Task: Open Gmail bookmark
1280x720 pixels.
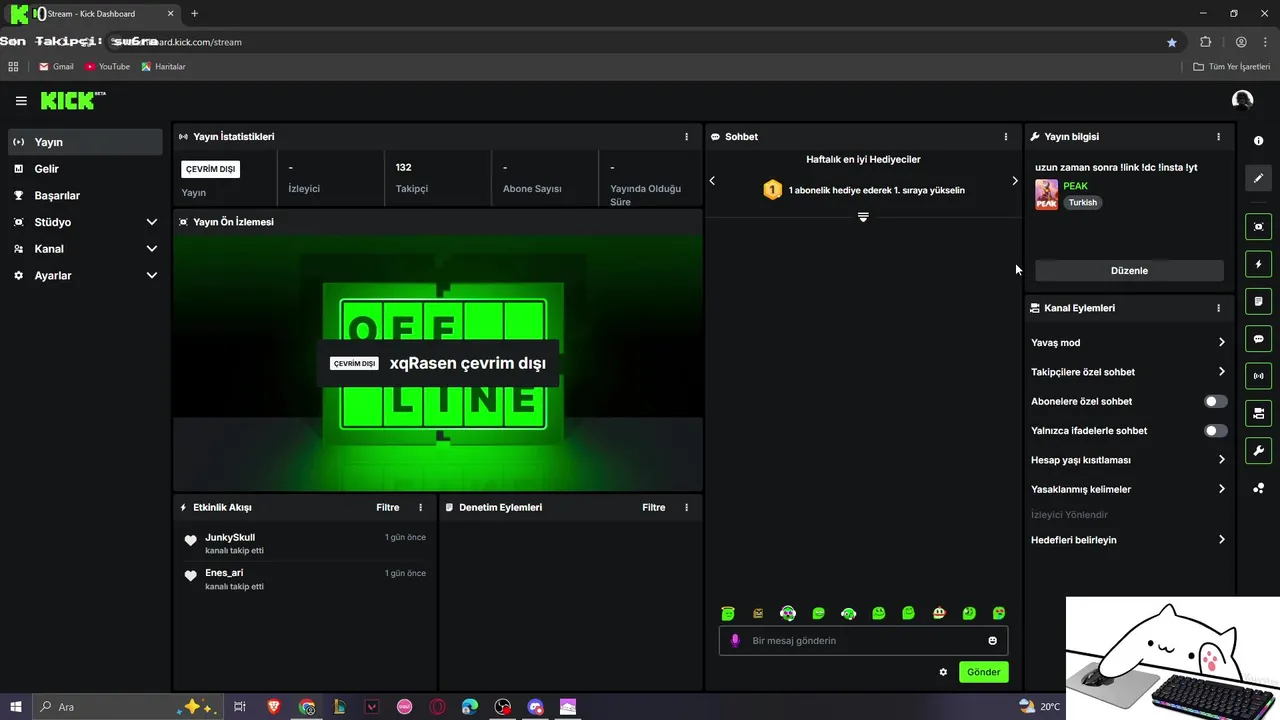Action: click(x=56, y=66)
